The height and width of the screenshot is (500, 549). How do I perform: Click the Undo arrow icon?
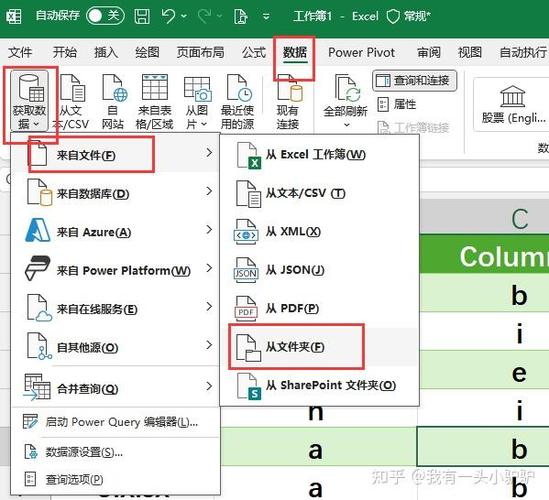[x=168, y=16]
